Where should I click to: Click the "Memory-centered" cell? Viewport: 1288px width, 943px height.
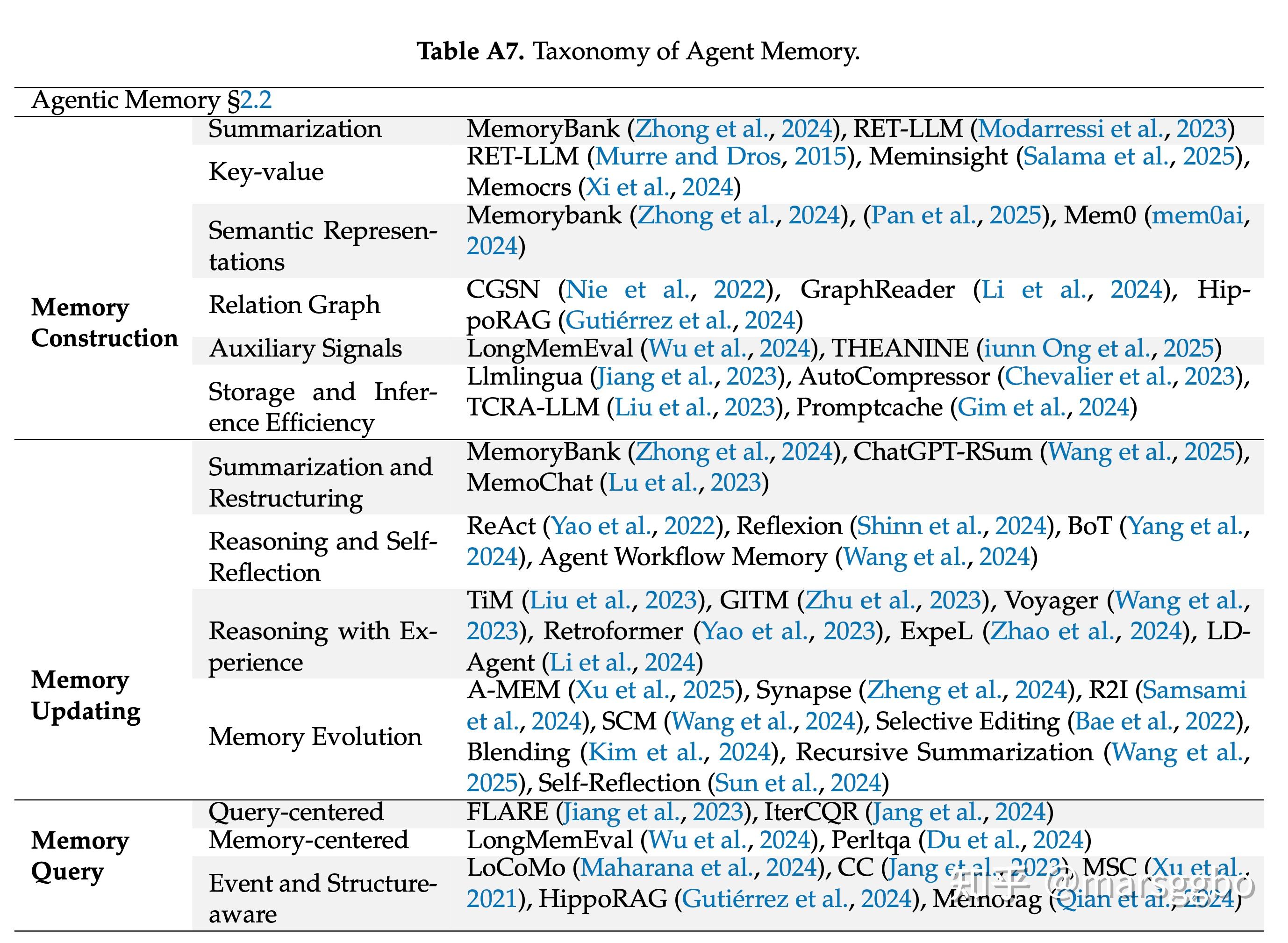pyautogui.click(x=308, y=840)
